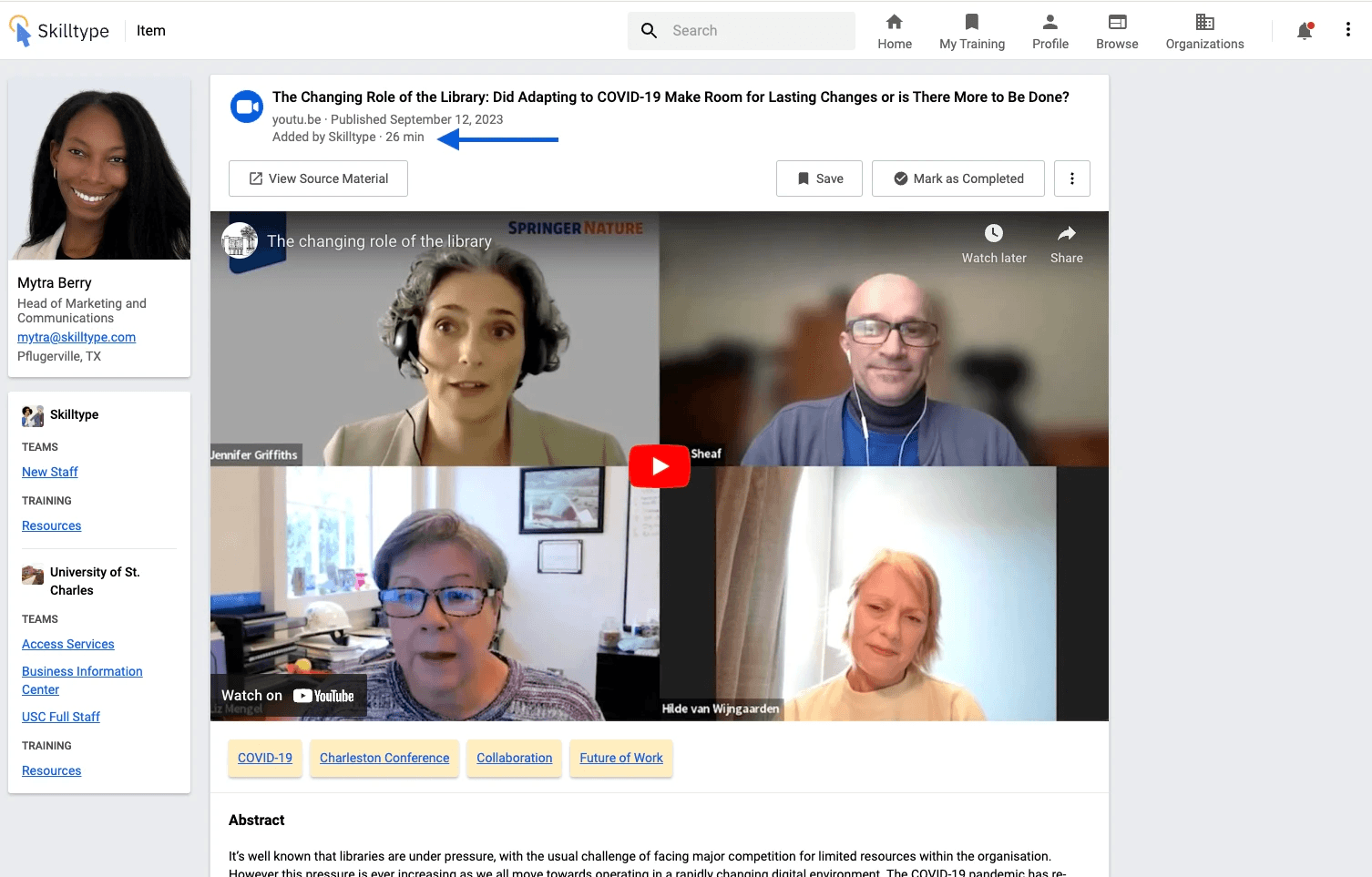Click 'Published September 12, 2023' text
Viewport: 1372px width, 877px height.
pos(417,119)
